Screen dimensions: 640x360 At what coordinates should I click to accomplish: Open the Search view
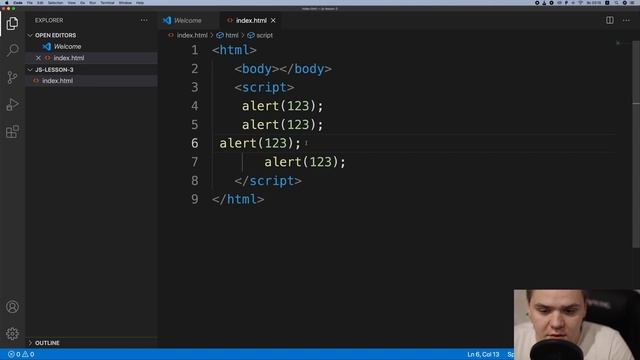(12, 50)
